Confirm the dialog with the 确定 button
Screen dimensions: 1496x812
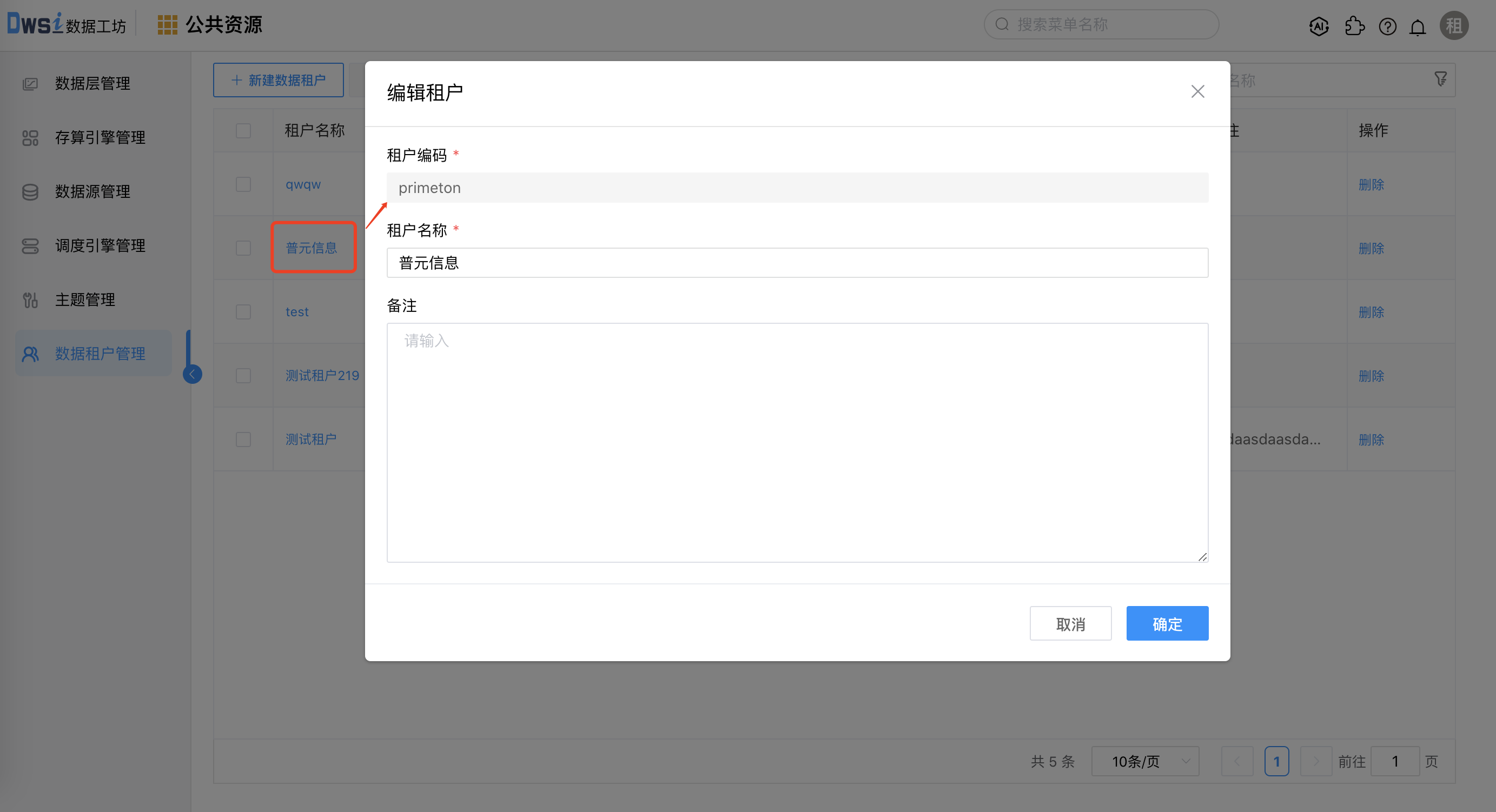(1167, 623)
